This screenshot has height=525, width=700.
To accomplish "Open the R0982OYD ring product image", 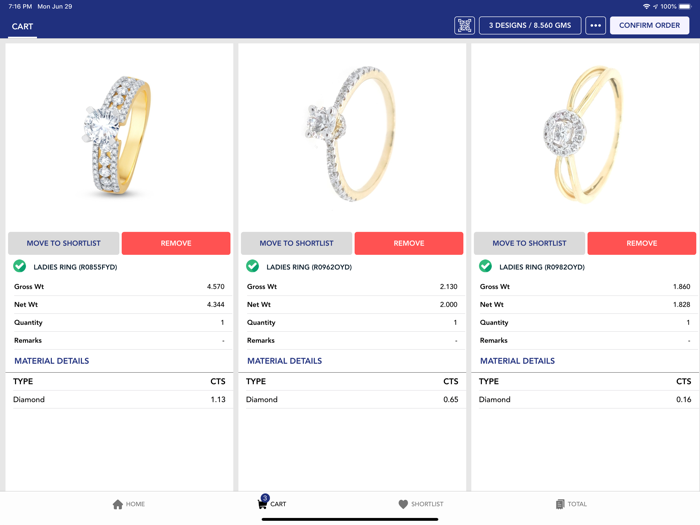I will pos(583,134).
